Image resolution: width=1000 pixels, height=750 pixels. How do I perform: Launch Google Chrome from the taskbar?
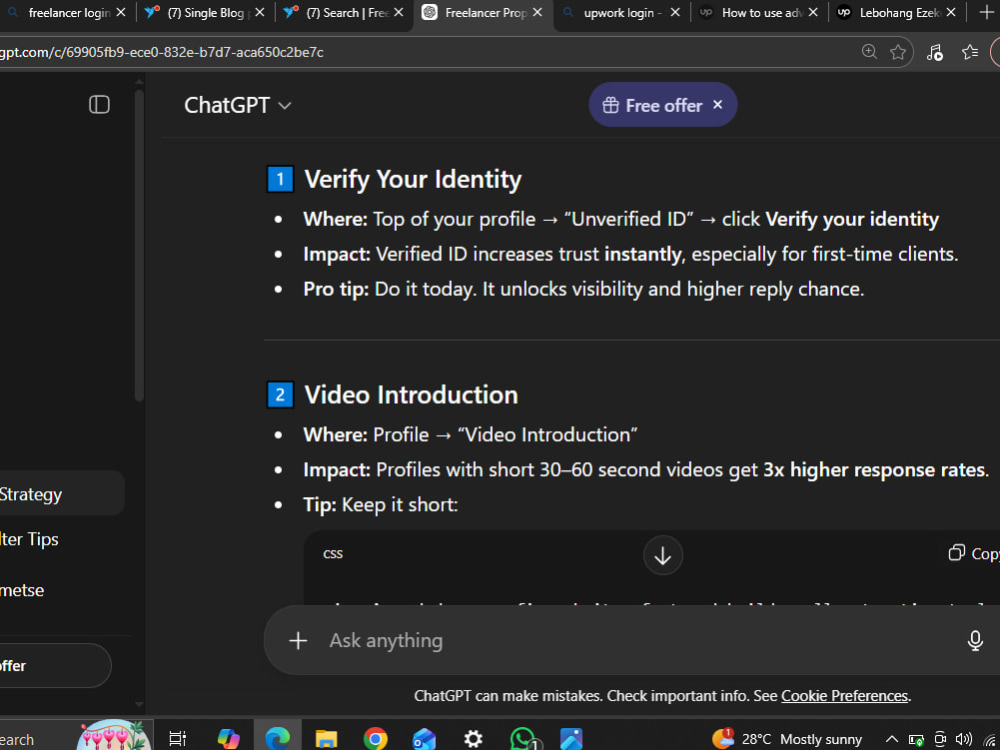pos(375,739)
